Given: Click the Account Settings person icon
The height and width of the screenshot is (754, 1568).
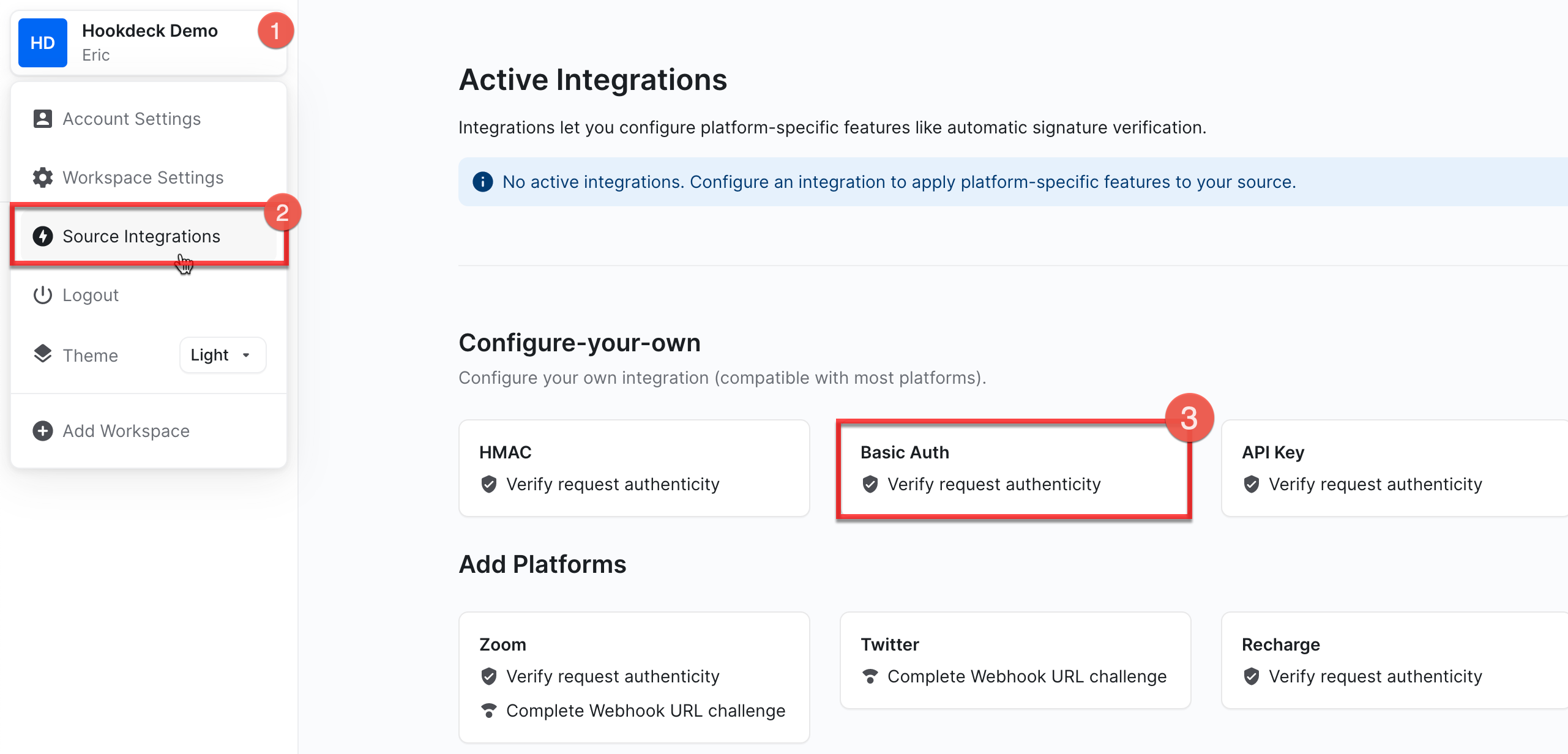Looking at the screenshot, I should coord(42,119).
